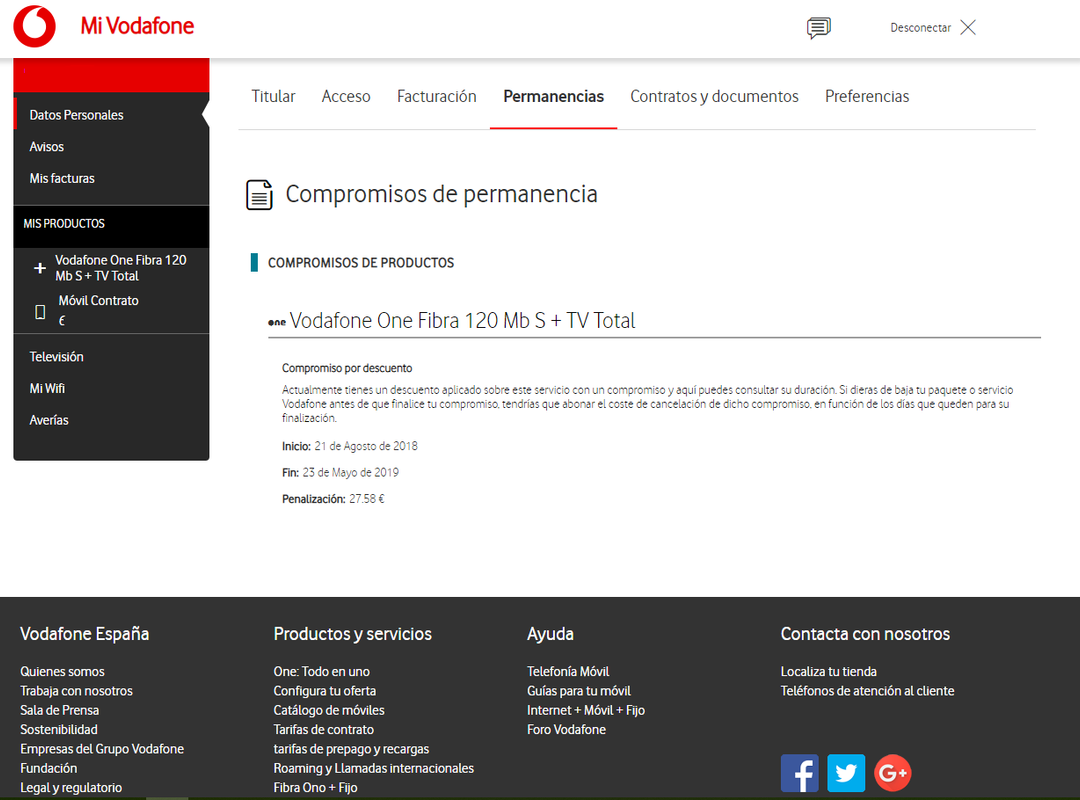Open Telefonía Móvil help link
The width and height of the screenshot is (1080, 800).
coord(568,671)
